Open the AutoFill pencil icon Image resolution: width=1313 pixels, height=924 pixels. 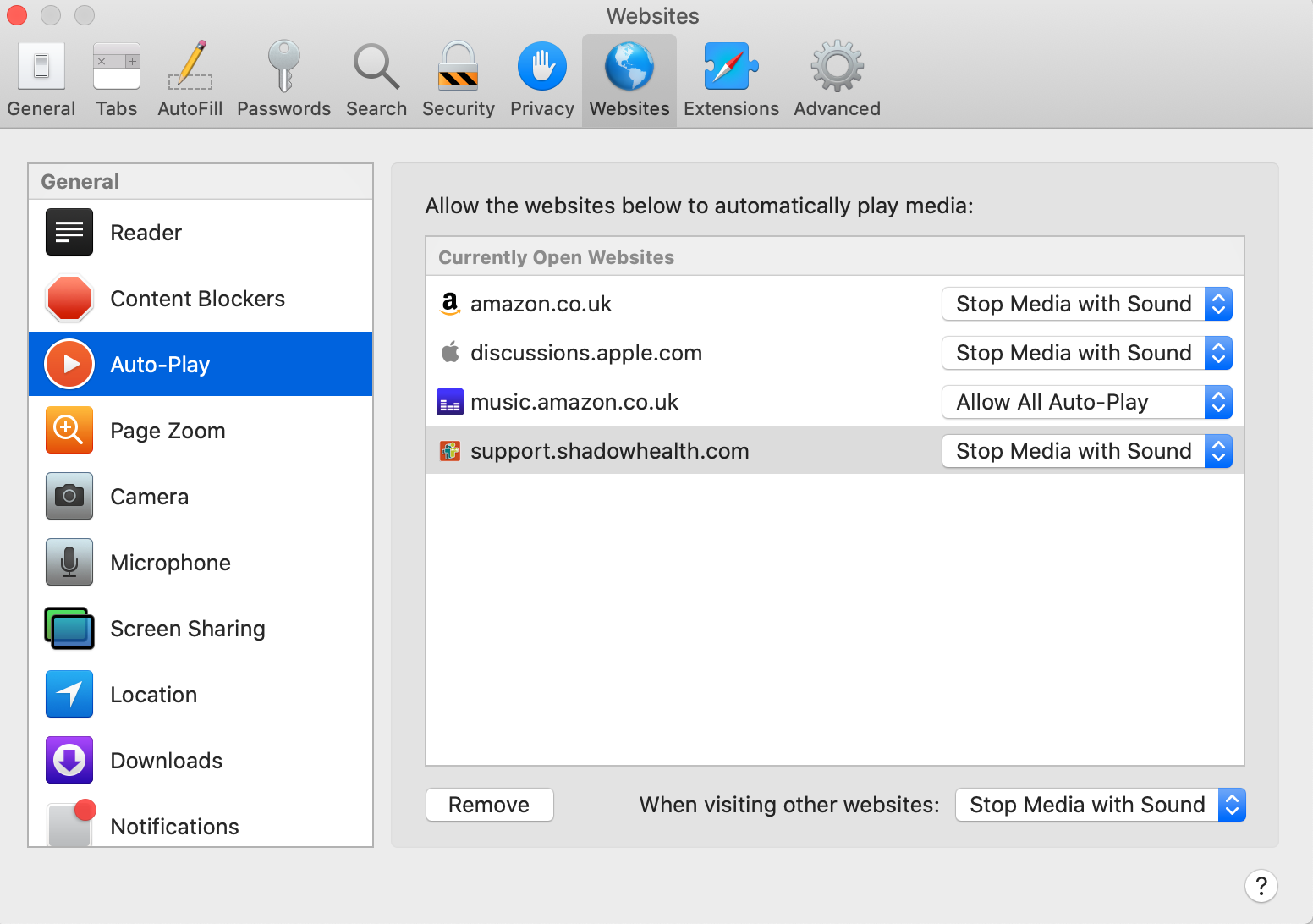(x=190, y=66)
